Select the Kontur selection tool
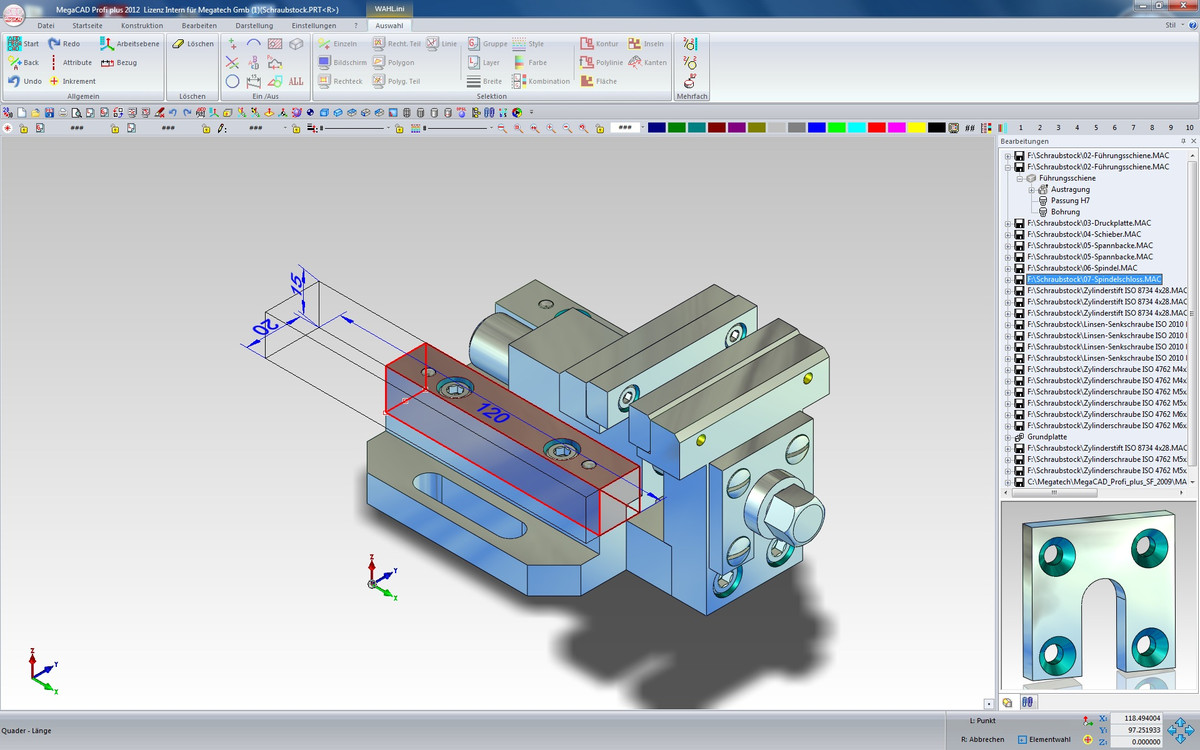Image resolution: width=1200 pixels, height=750 pixels. [586, 44]
